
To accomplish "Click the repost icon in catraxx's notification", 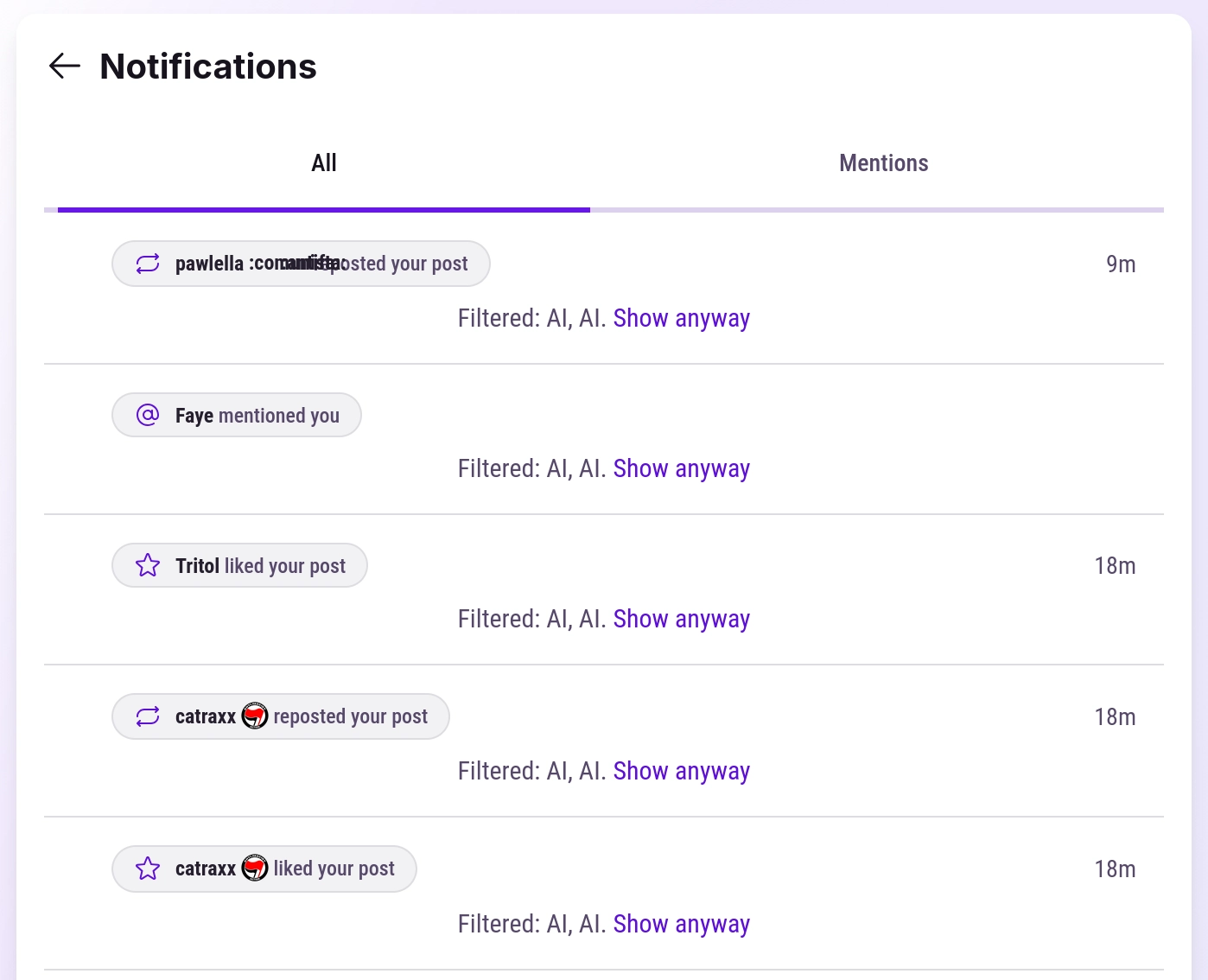I will tap(147, 716).
